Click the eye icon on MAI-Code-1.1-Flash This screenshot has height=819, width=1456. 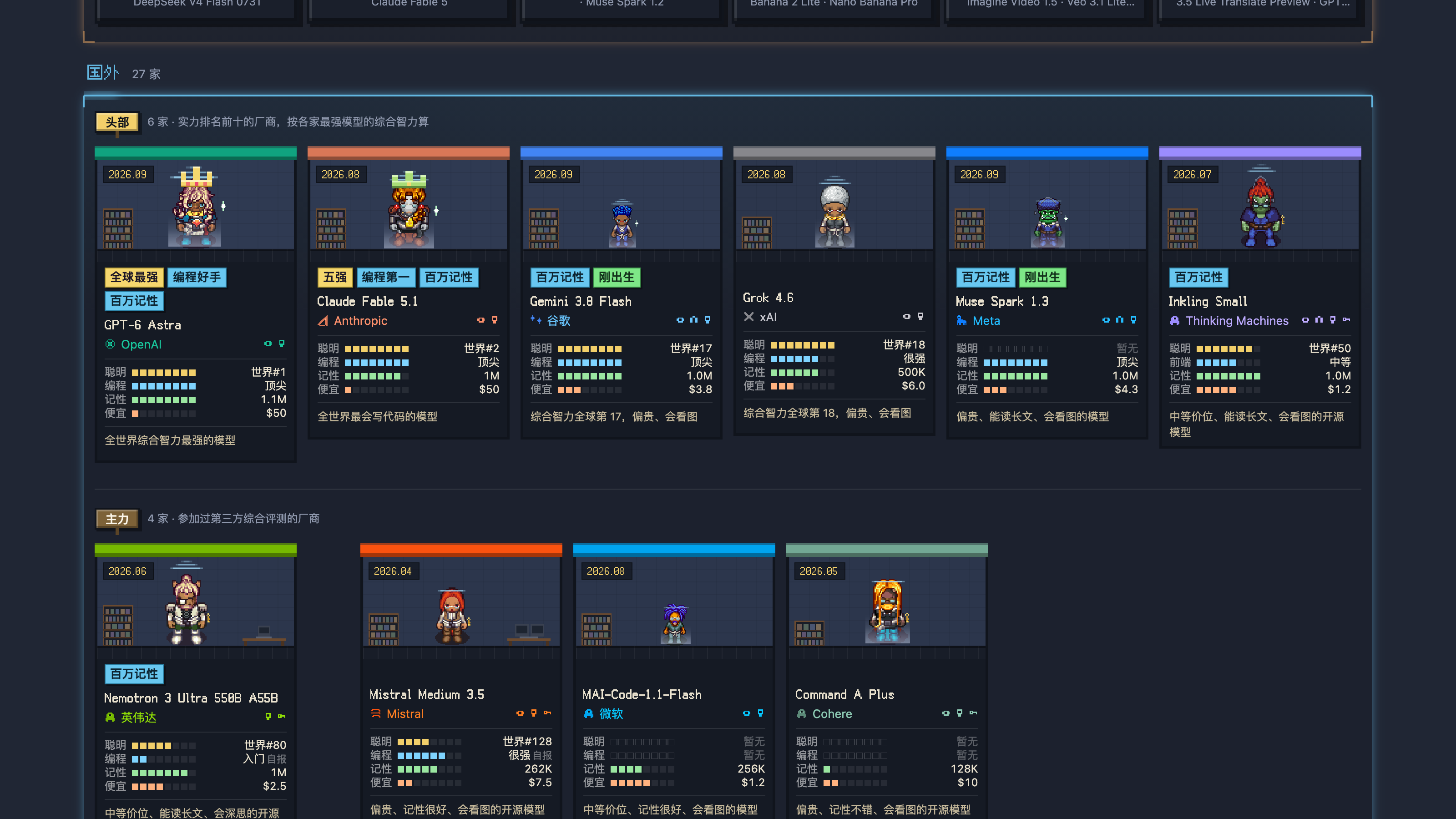(747, 713)
